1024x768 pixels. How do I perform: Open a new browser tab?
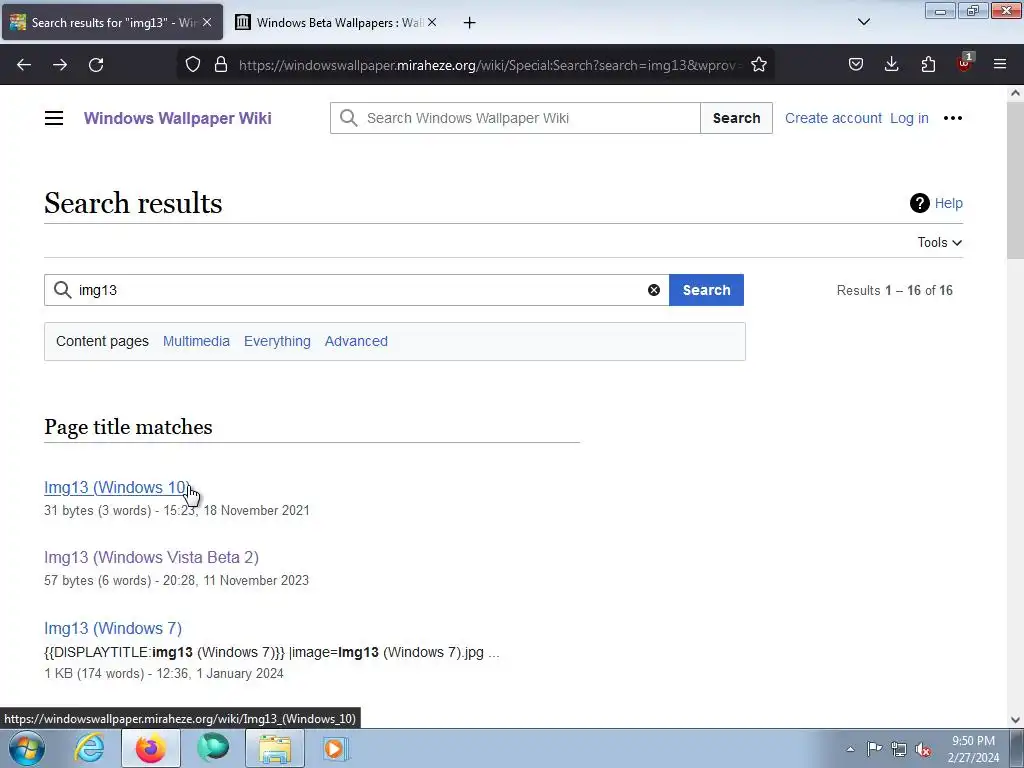pyautogui.click(x=470, y=23)
